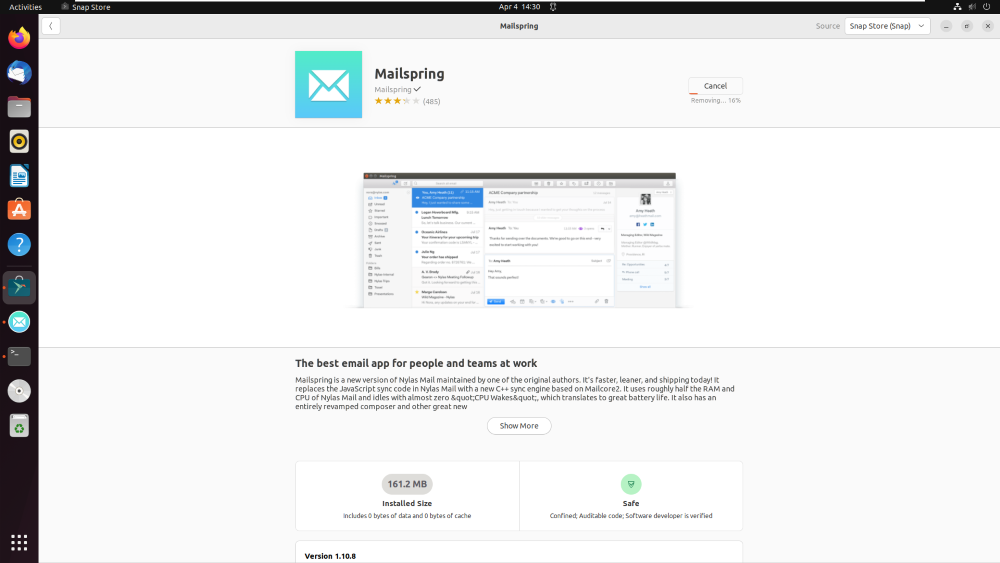Click the star rating for Mailspring
The width and height of the screenshot is (1000, 563).
[x=397, y=101]
